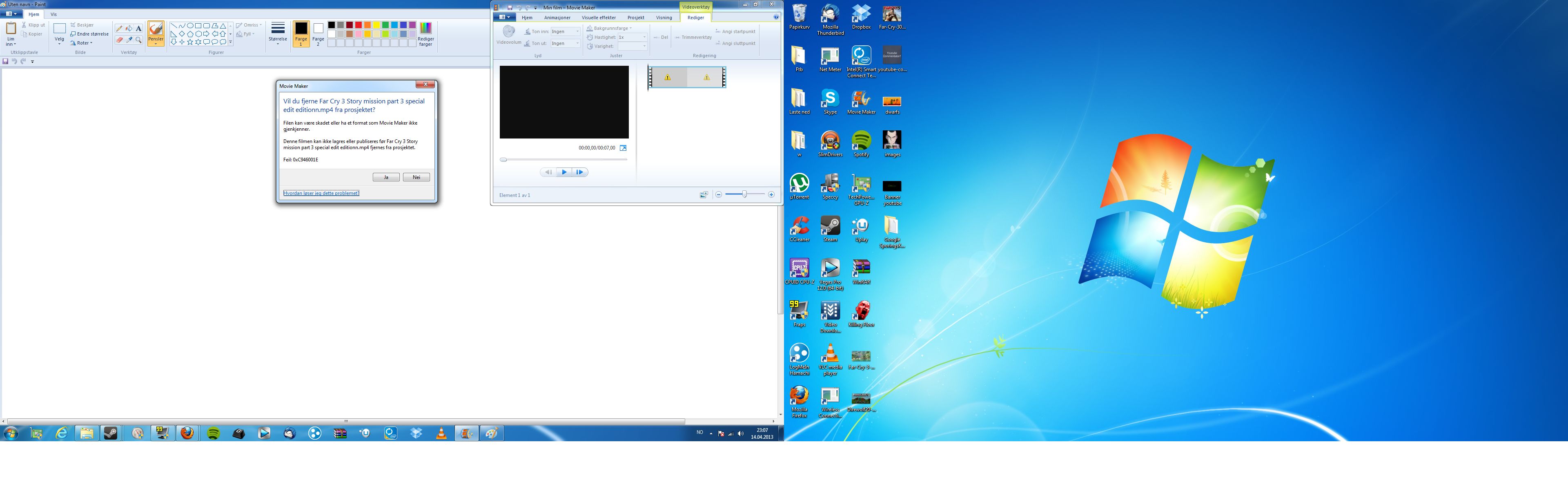Open the Størrelse line size dropdown
1568x487 pixels.
(x=278, y=34)
